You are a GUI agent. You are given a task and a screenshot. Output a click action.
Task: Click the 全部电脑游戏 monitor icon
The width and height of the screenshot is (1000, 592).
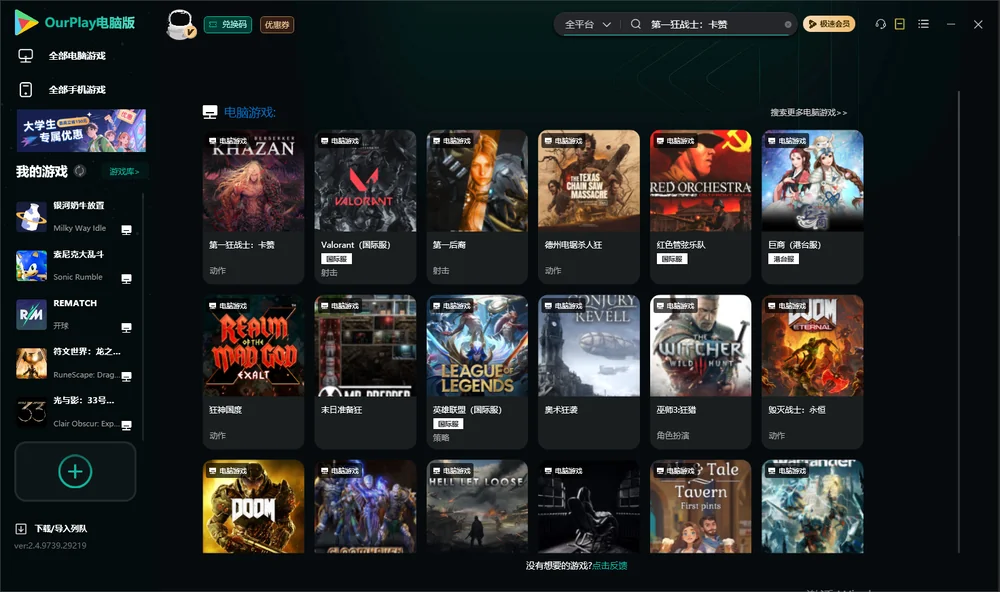(x=26, y=56)
